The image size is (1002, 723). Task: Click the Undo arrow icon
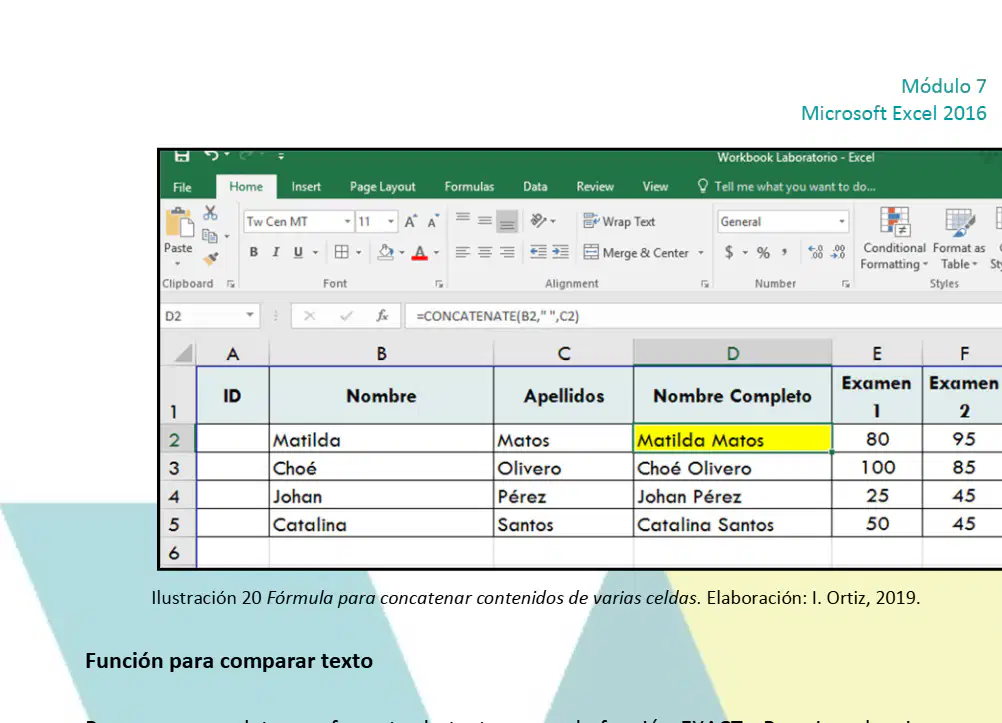(212, 155)
